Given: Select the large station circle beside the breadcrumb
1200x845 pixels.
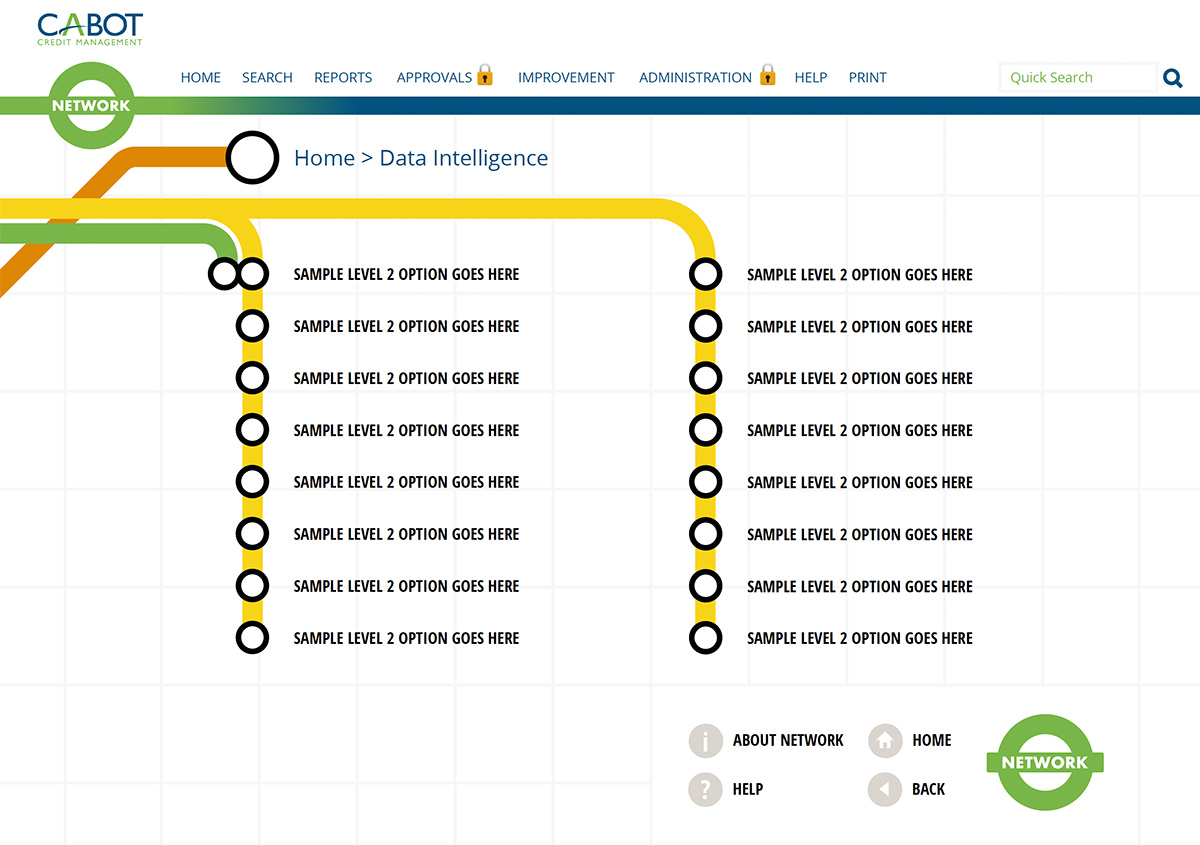Looking at the screenshot, I should tap(252, 158).
